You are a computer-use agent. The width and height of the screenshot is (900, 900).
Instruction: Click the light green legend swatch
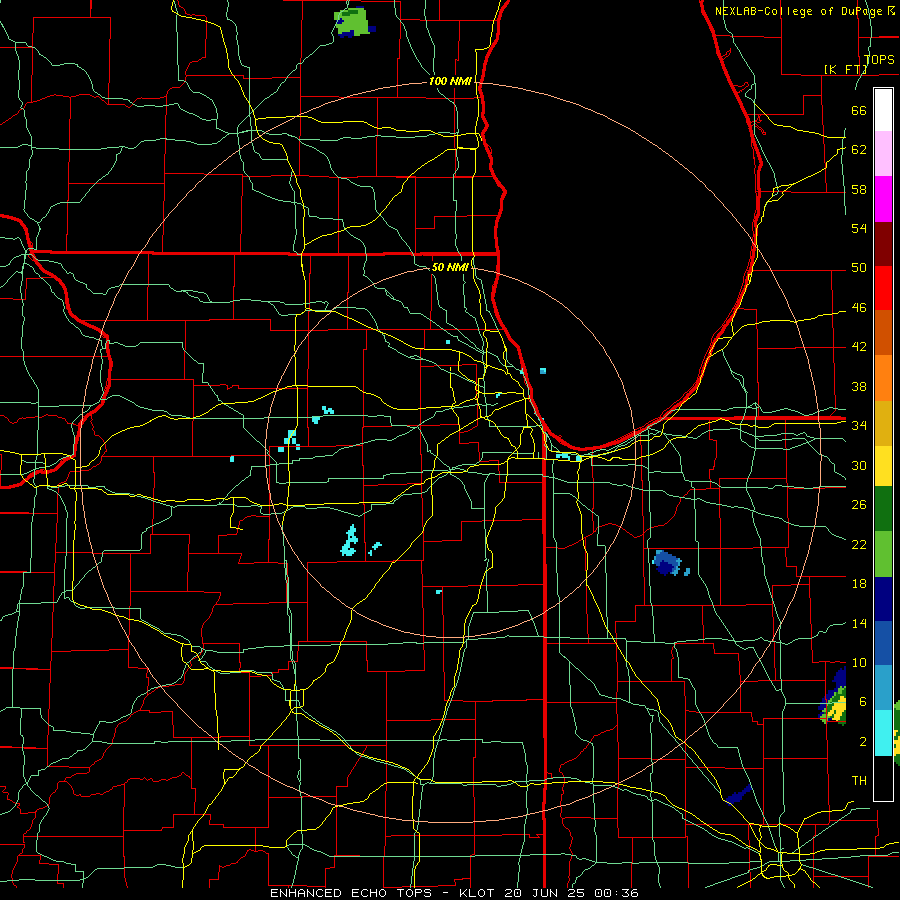coord(883,554)
